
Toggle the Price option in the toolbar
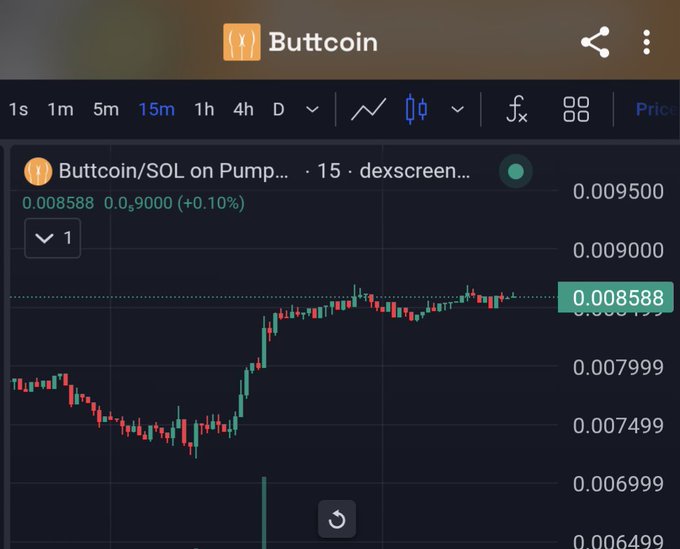pyautogui.click(x=657, y=109)
